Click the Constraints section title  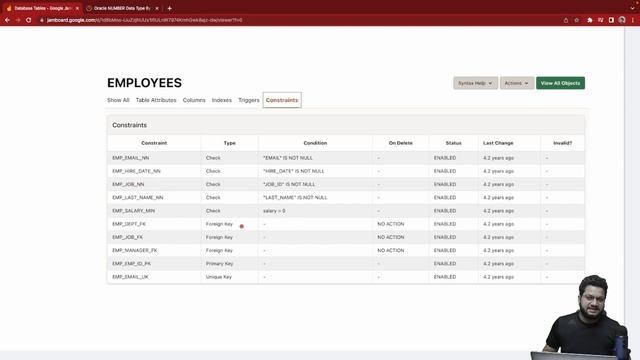(x=129, y=125)
